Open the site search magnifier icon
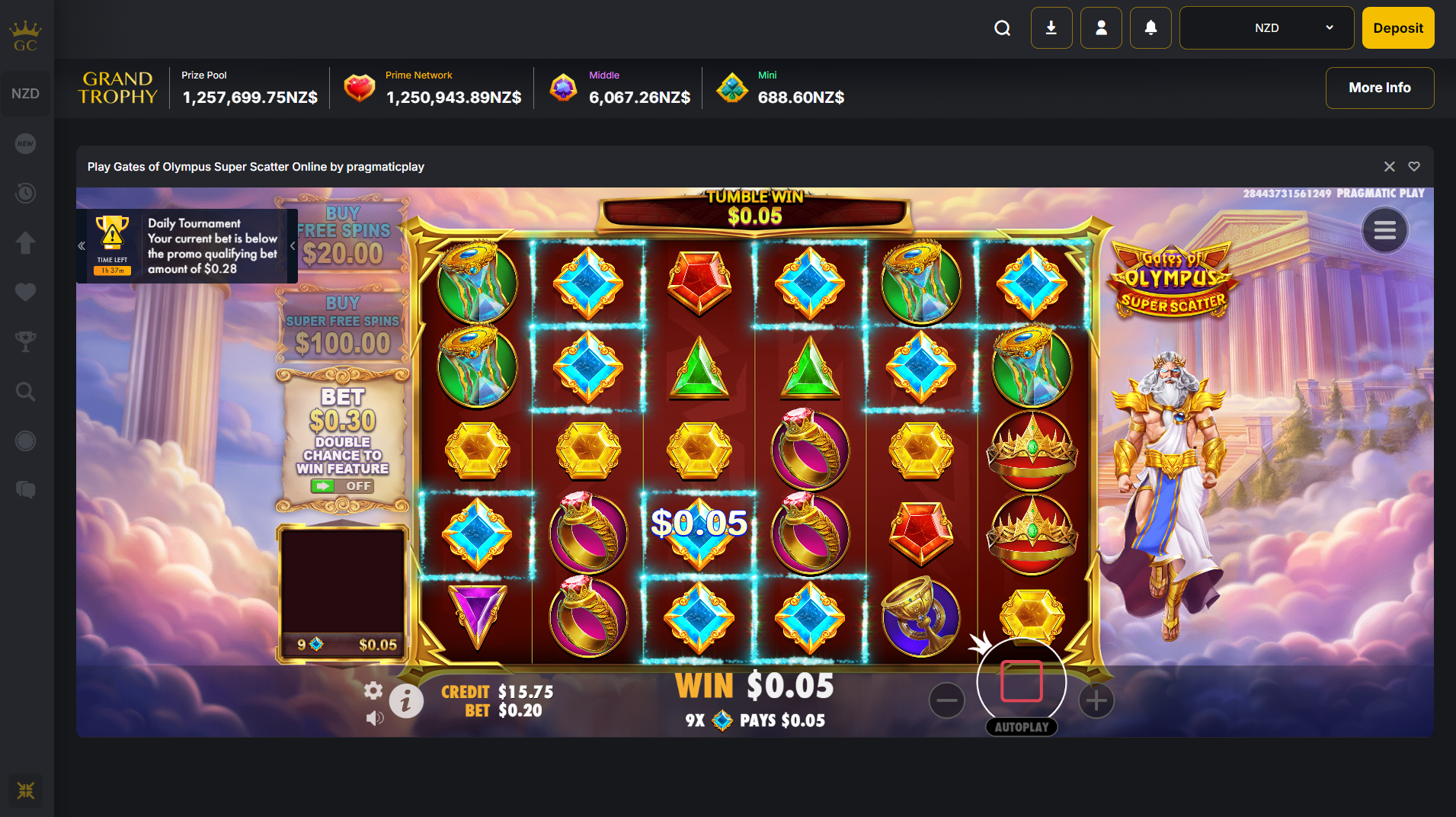This screenshot has width=1456, height=817. pos(1002,28)
